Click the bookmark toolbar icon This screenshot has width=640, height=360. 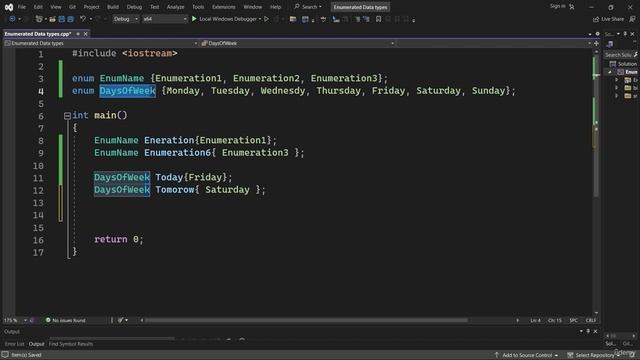(378, 19)
